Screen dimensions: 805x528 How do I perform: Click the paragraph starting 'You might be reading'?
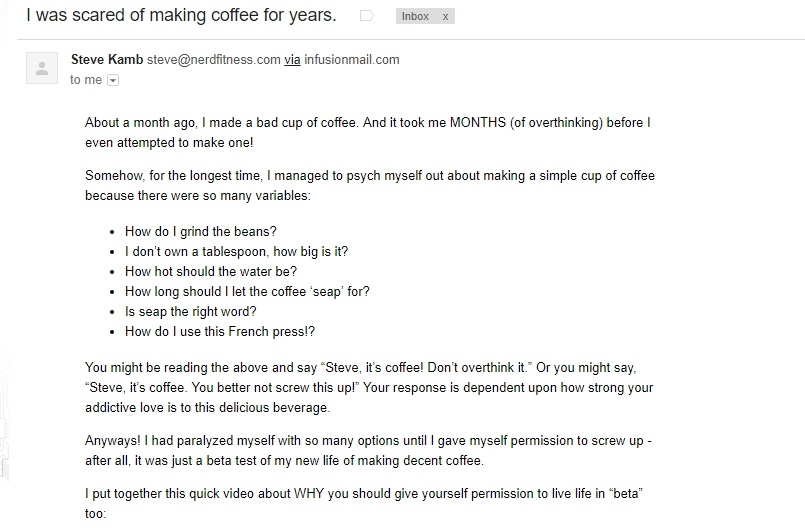(x=369, y=388)
